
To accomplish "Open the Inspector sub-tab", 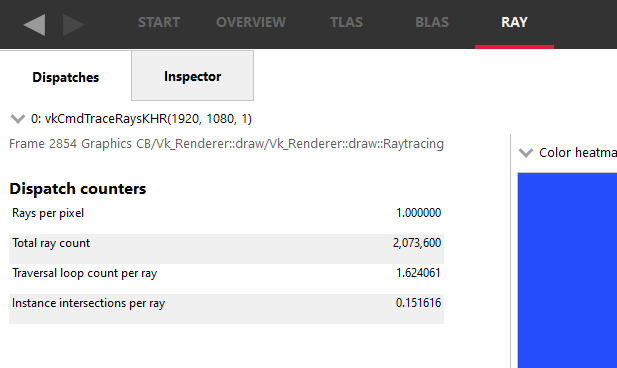I will coord(192,76).
